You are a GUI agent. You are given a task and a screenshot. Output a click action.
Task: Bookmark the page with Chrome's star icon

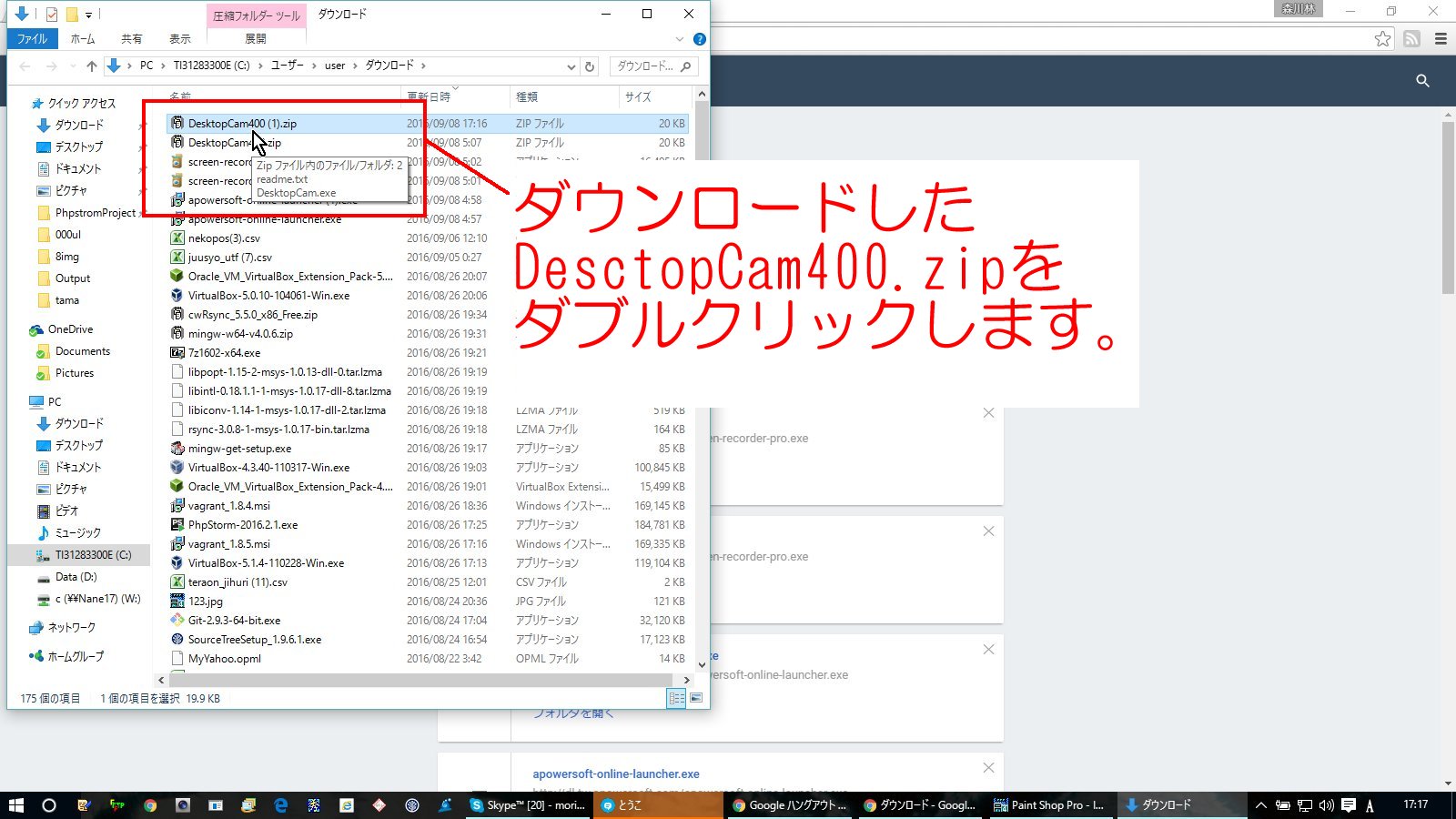coord(1383,38)
